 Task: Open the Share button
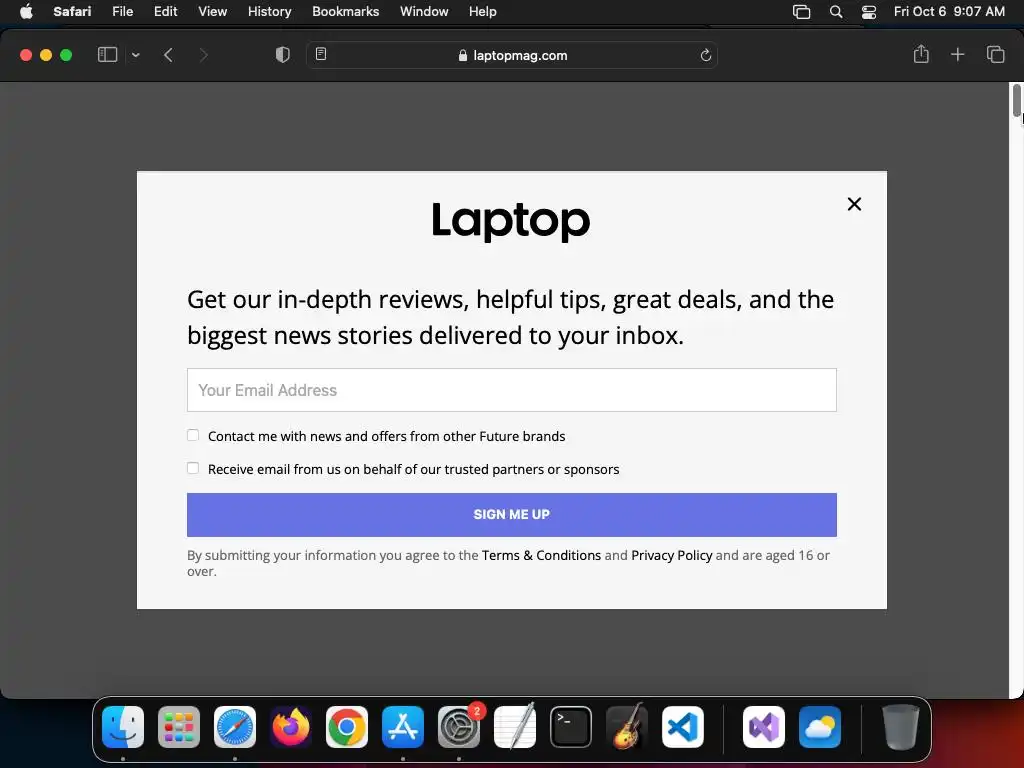921,54
